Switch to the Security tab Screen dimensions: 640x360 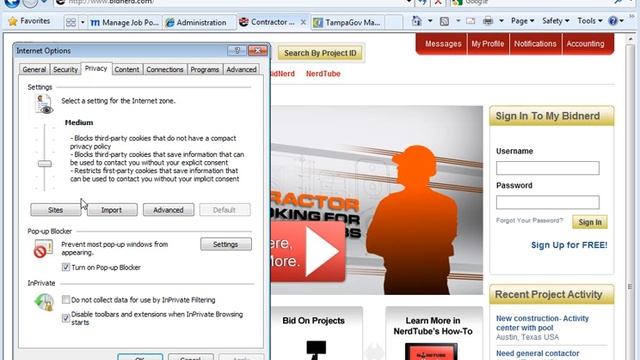tap(65, 69)
